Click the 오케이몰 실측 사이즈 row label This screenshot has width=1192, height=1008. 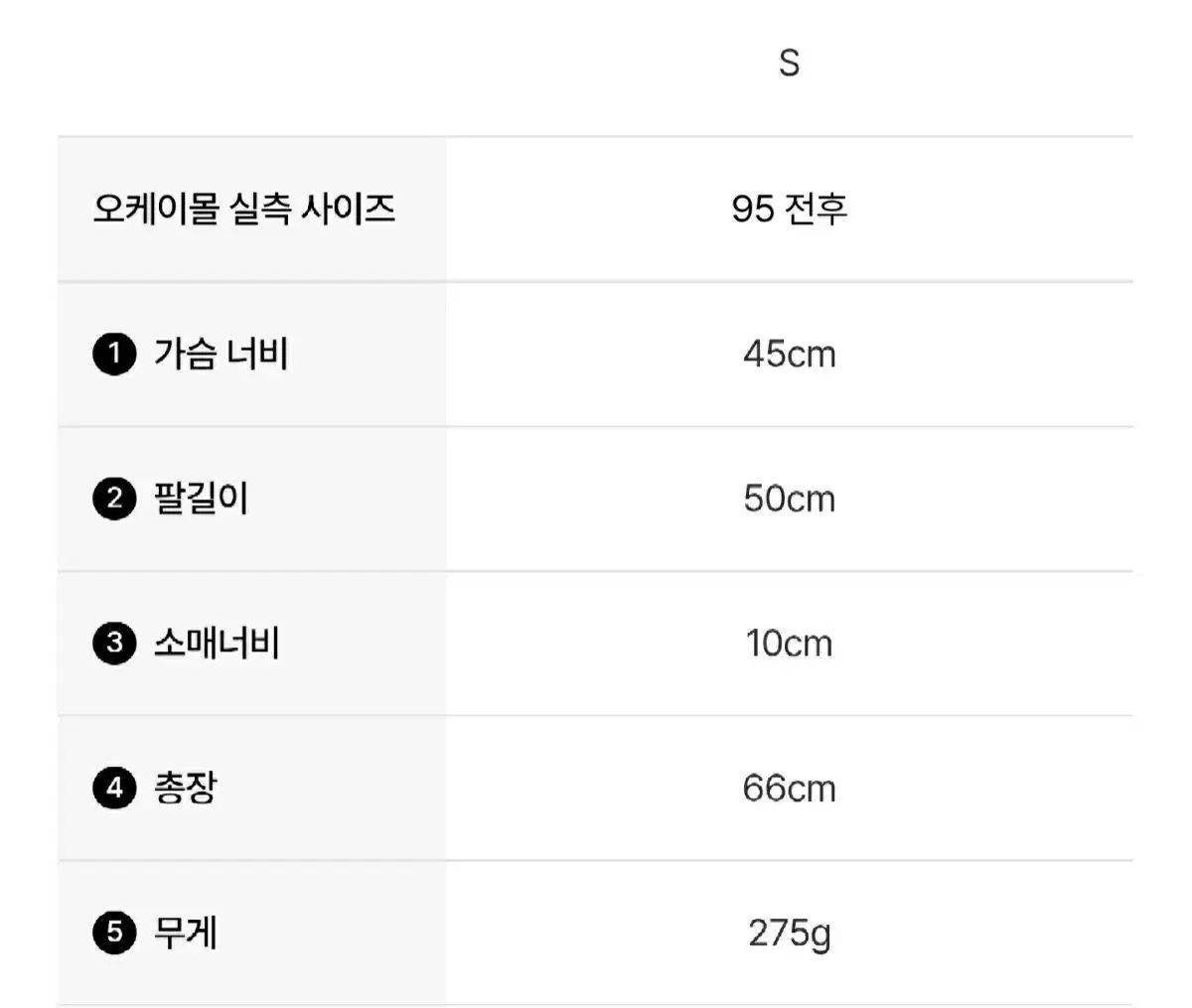click(244, 209)
